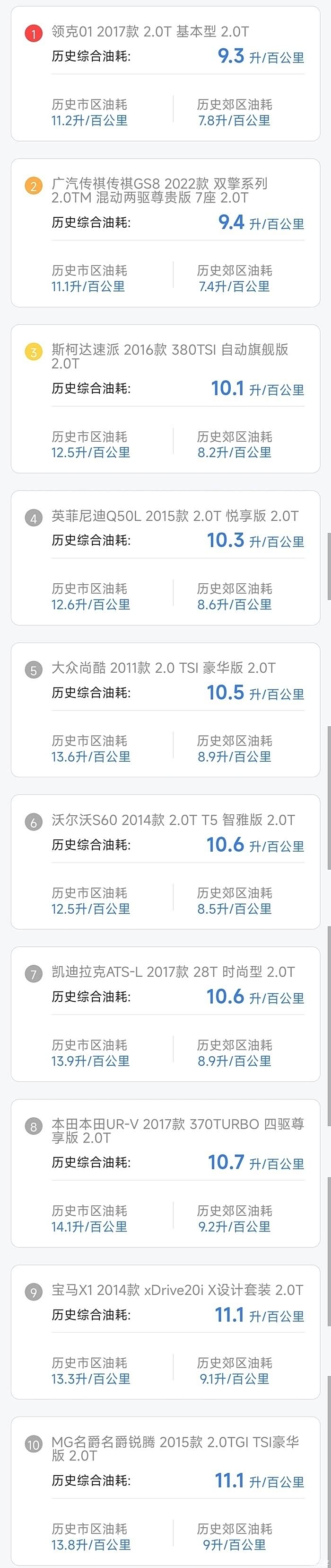Click the rank 5 badge icon
331x1568 pixels.
pyautogui.click(x=34, y=670)
